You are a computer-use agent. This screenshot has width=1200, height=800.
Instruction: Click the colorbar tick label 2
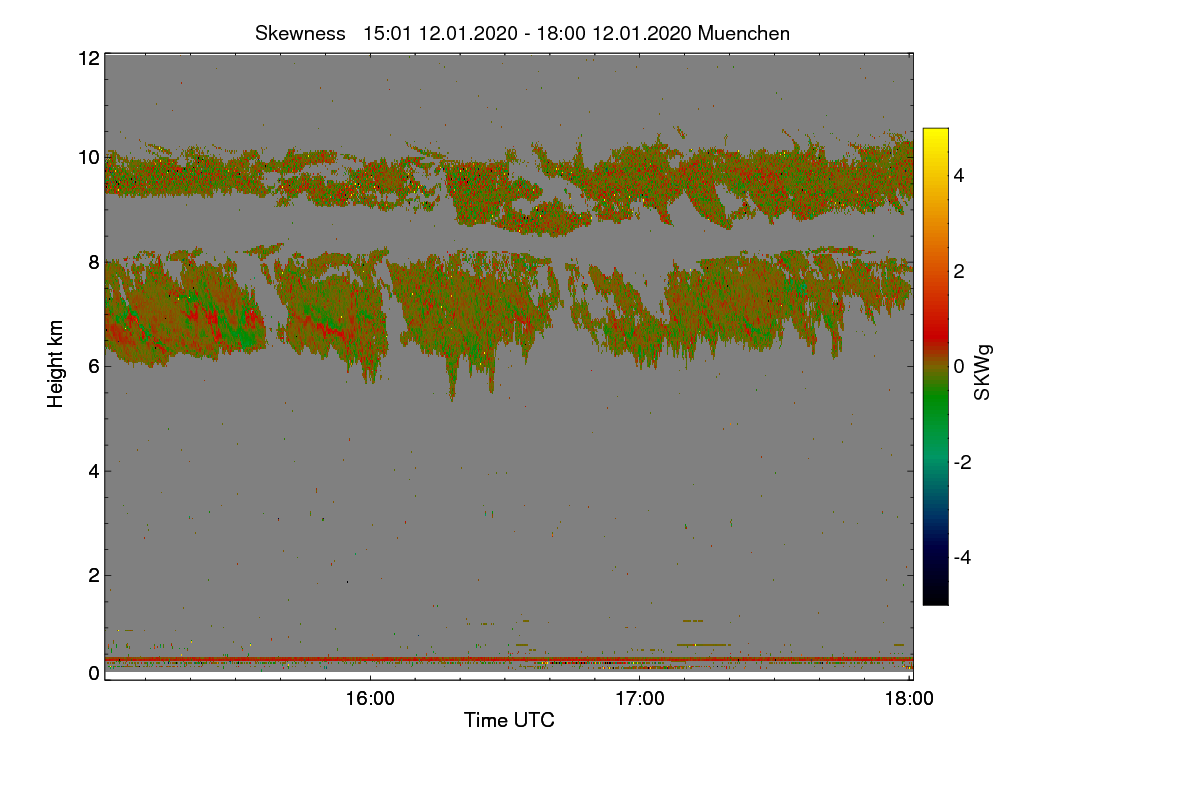959,271
